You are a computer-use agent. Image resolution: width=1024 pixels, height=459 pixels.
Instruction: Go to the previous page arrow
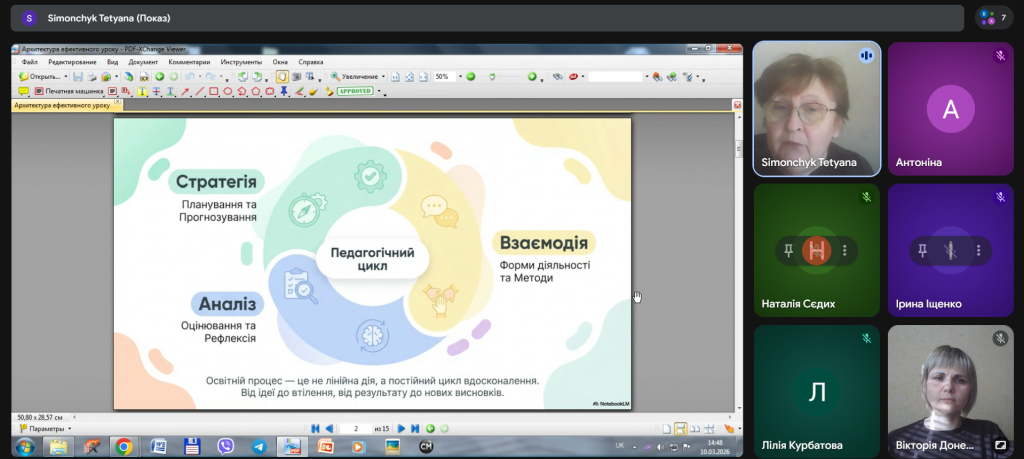(x=329, y=428)
